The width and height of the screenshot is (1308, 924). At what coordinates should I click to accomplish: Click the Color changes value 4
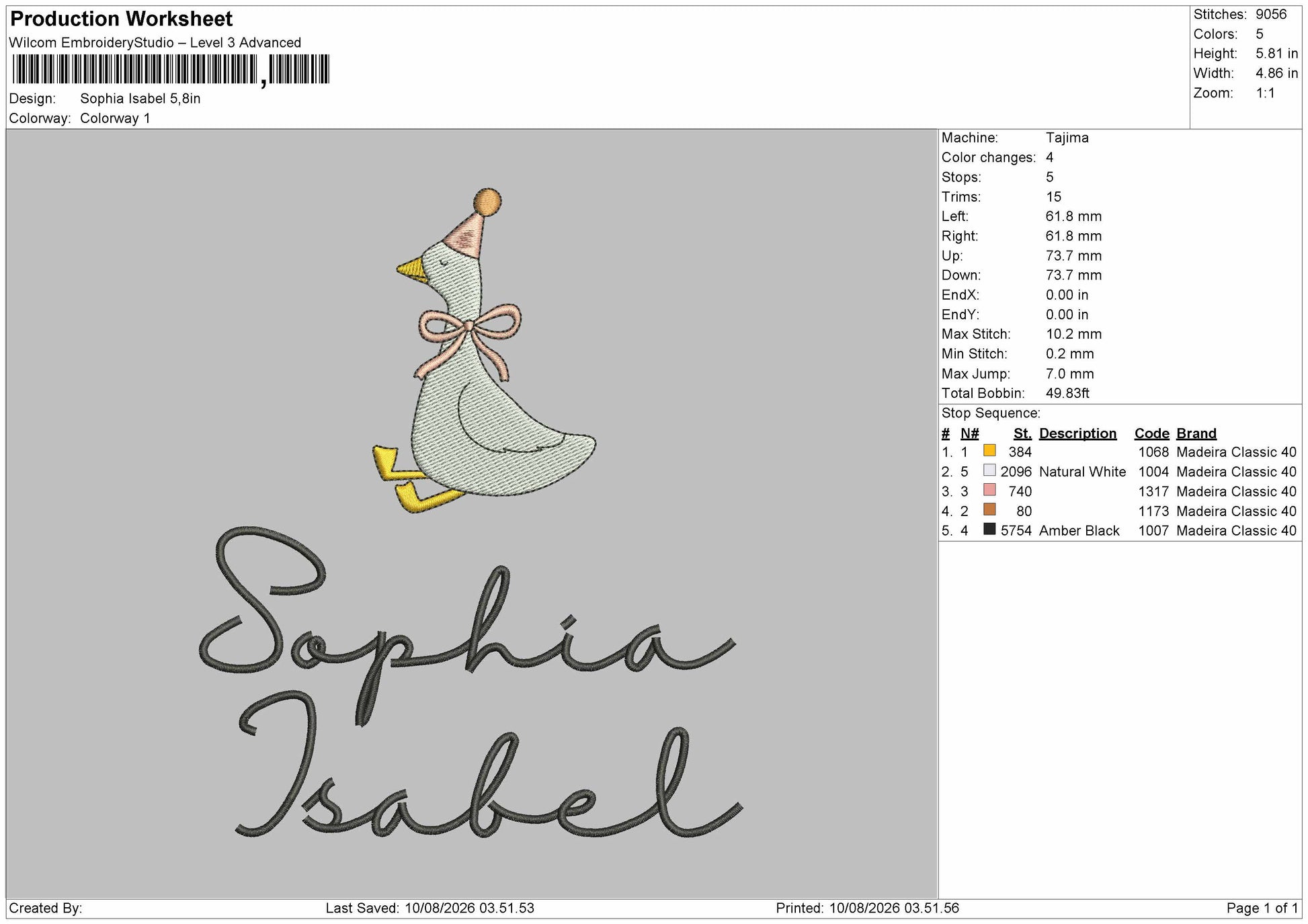(1050, 157)
